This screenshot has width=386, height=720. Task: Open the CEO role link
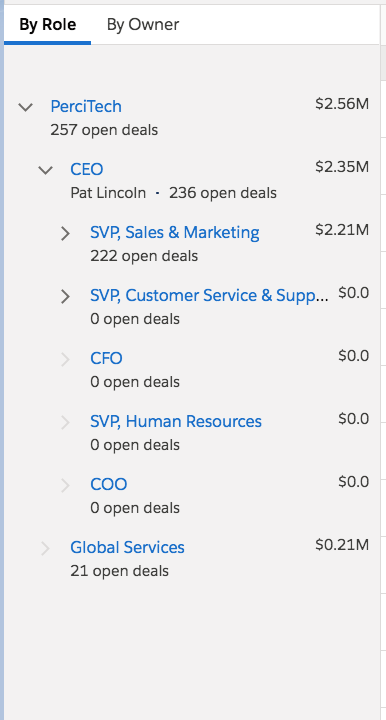(87, 169)
